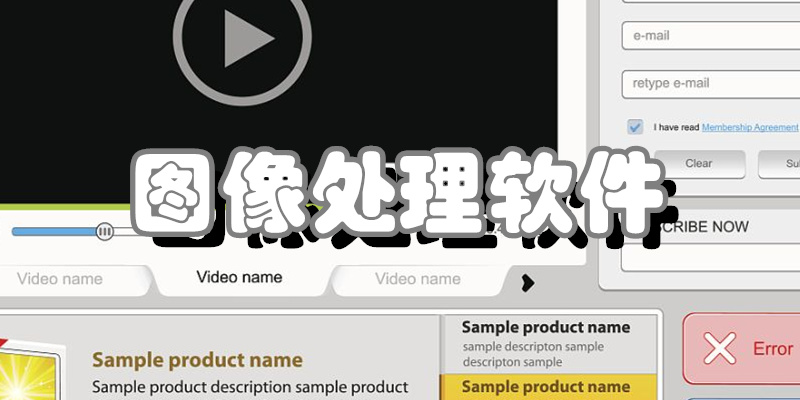Click the partially visible Submit button
The height and width of the screenshot is (400, 800).
[x=779, y=164]
